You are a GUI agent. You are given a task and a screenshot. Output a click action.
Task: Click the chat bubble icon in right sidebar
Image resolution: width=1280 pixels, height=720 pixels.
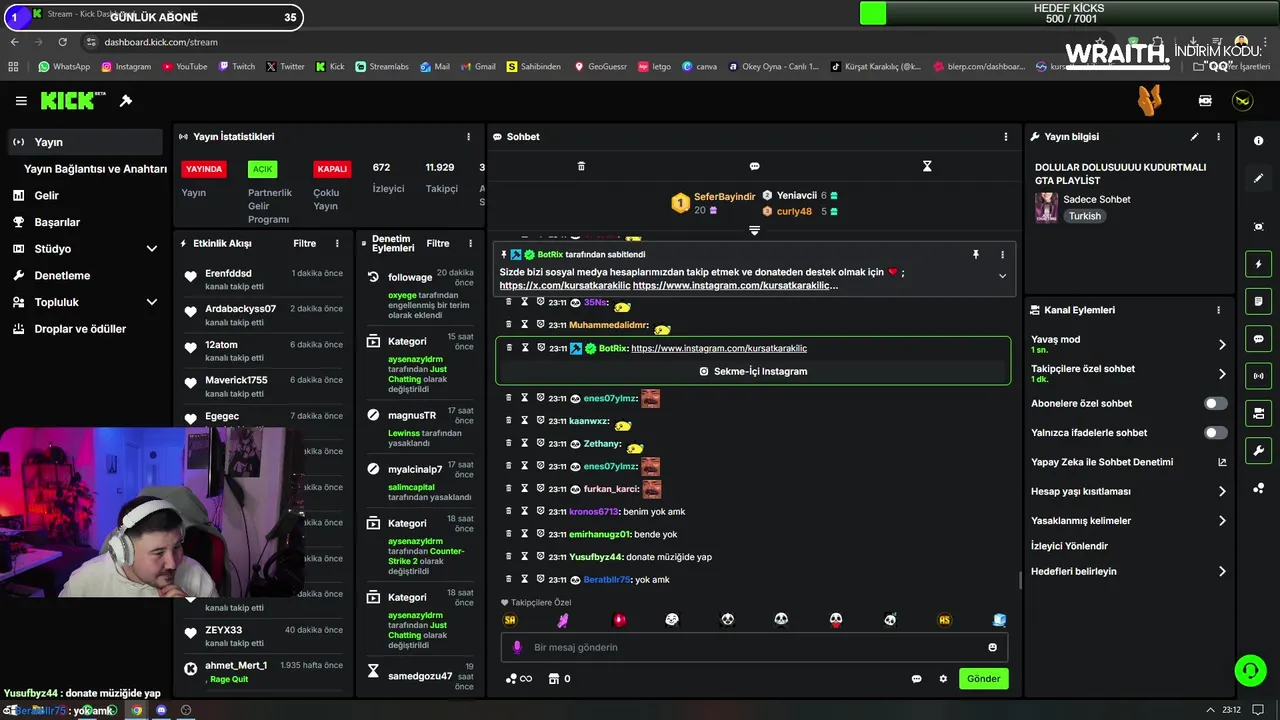[x=1258, y=339]
